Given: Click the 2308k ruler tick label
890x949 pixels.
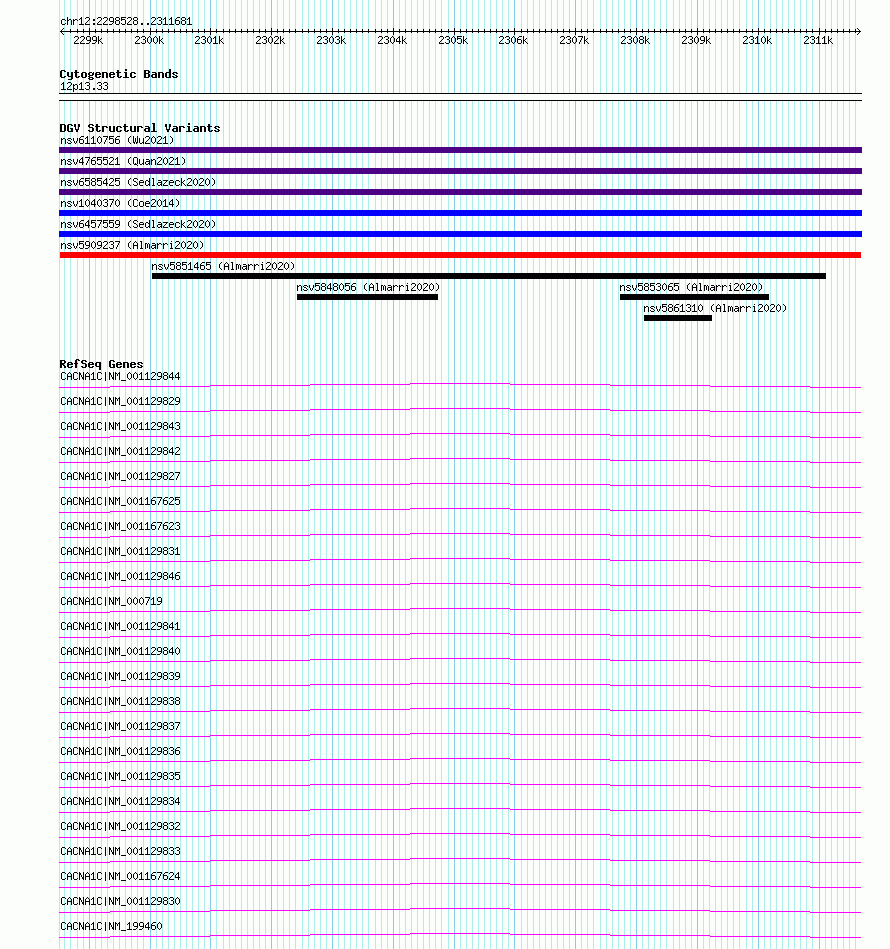Looking at the screenshot, I should tap(635, 41).
